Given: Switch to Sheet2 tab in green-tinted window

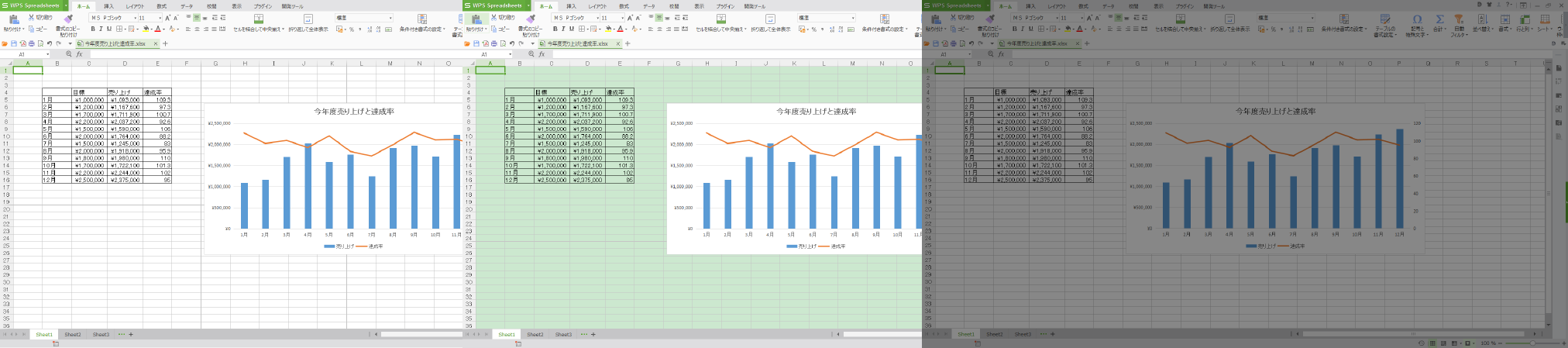Looking at the screenshot, I should [x=535, y=335].
